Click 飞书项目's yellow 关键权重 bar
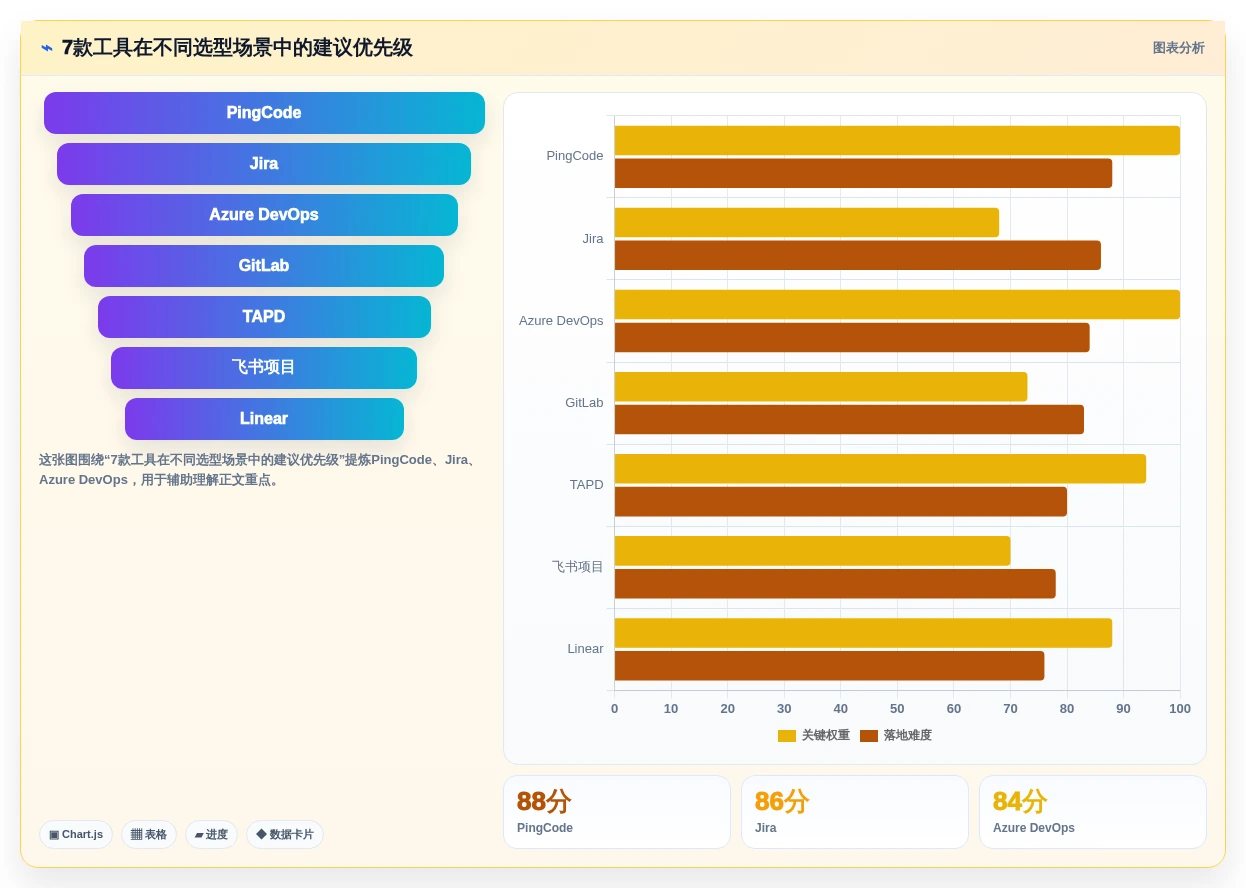The image size is (1246, 888). click(x=812, y=551)
